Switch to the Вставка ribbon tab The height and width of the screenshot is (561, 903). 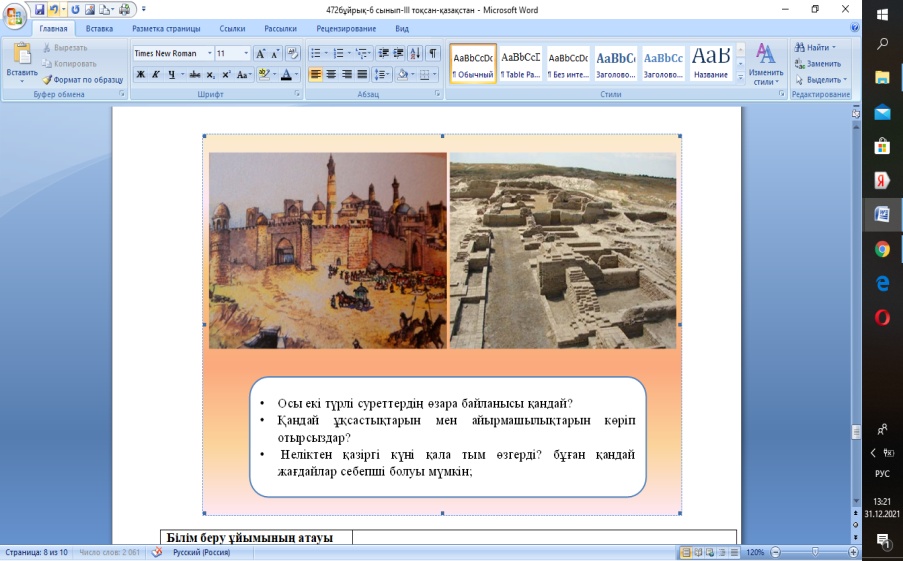pyautogui.click(x=99, y=29)
